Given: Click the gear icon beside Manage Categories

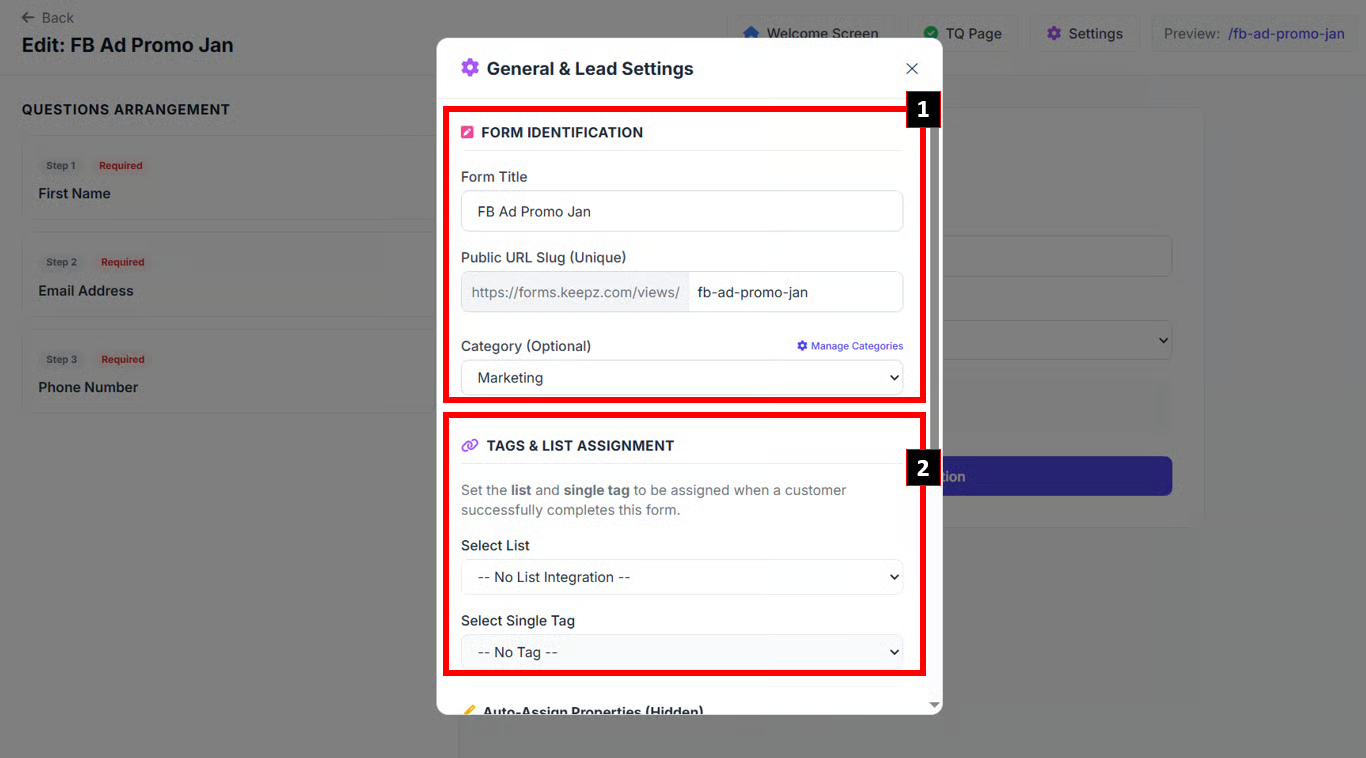Looking at the screenshot, I should [x=802, y=346].
